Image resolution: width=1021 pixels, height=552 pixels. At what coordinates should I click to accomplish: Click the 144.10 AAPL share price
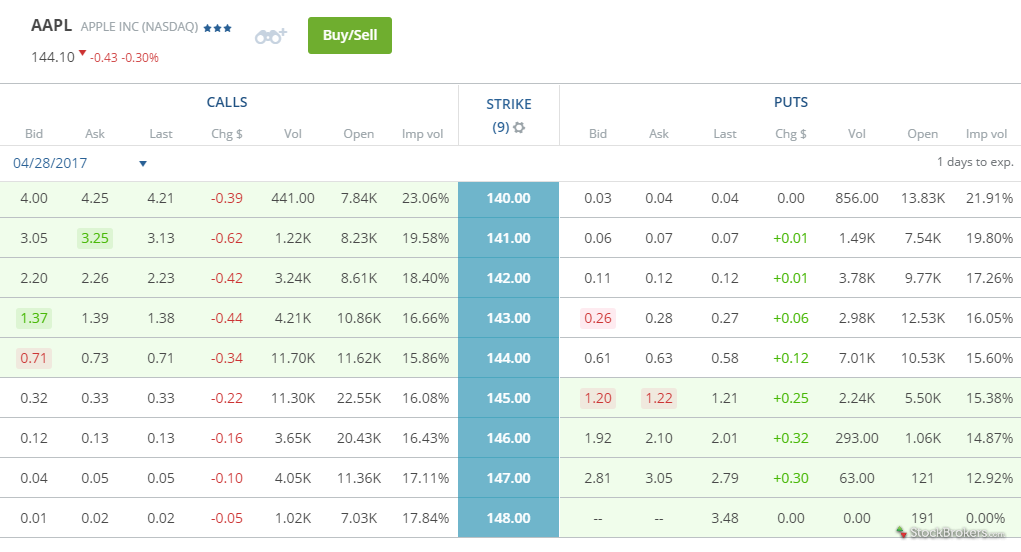[53, 57]
